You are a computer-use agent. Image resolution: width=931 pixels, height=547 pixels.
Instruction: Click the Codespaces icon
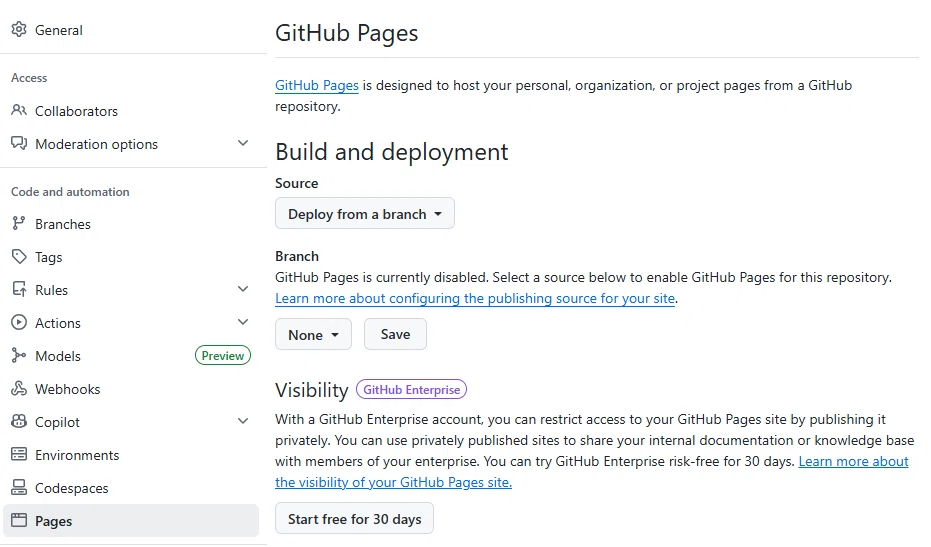(19, 488)
